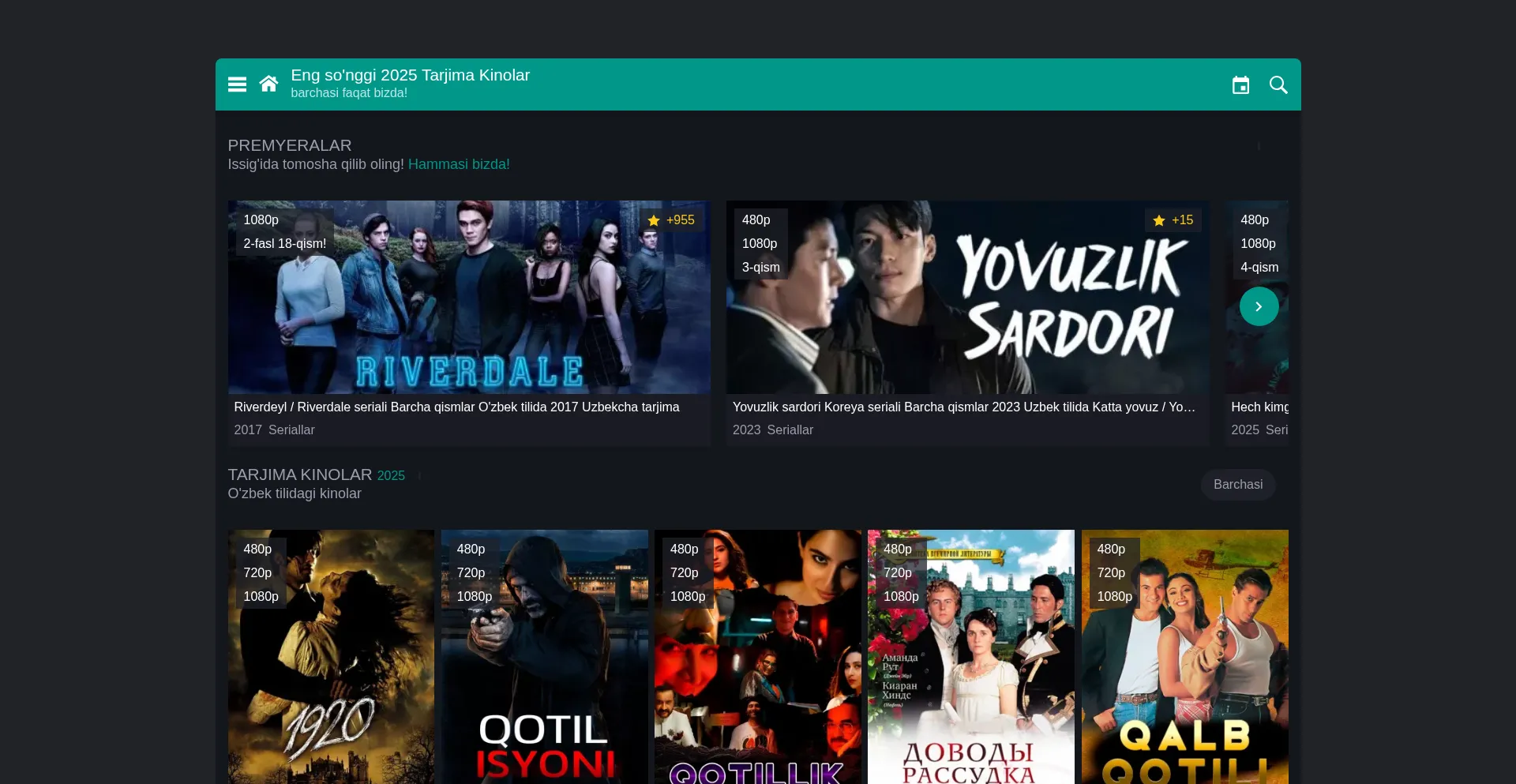Click the TARJIMA KINOLAR section heading
Screen dimensions: 1516x784
click(299, 475)
